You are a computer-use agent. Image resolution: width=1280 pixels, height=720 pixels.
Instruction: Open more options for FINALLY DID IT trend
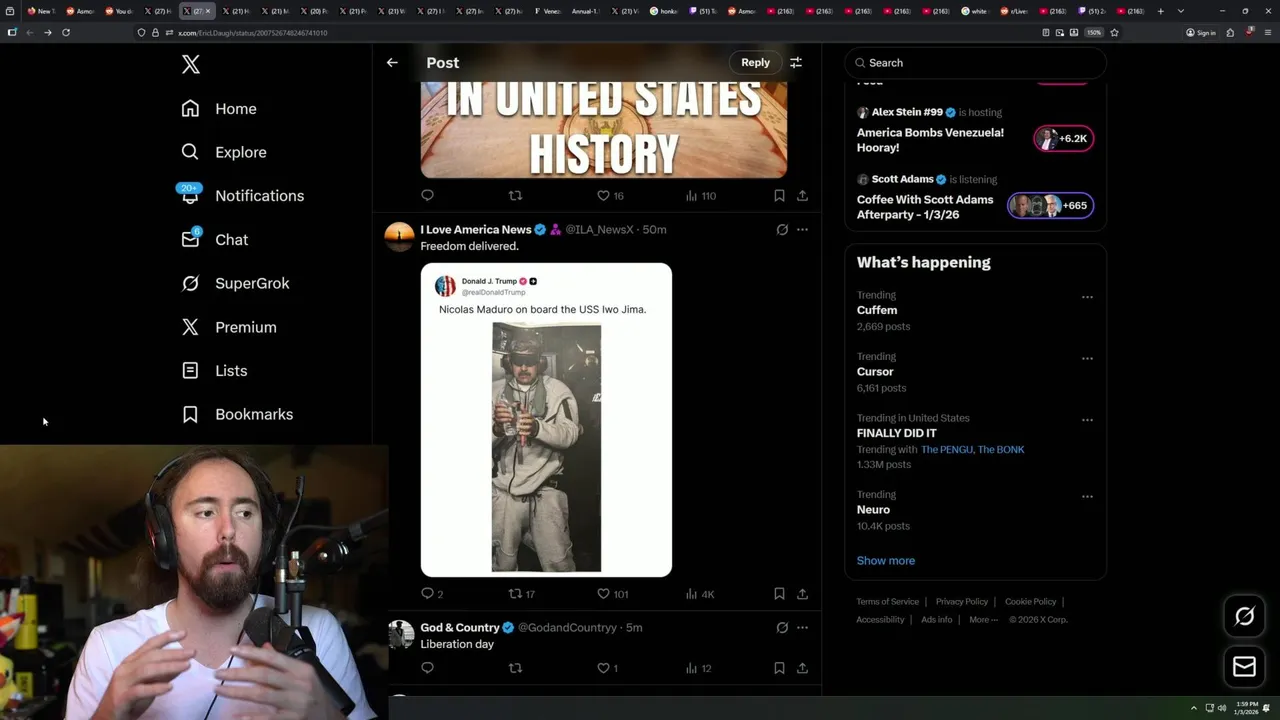[x=1087, y=421]
